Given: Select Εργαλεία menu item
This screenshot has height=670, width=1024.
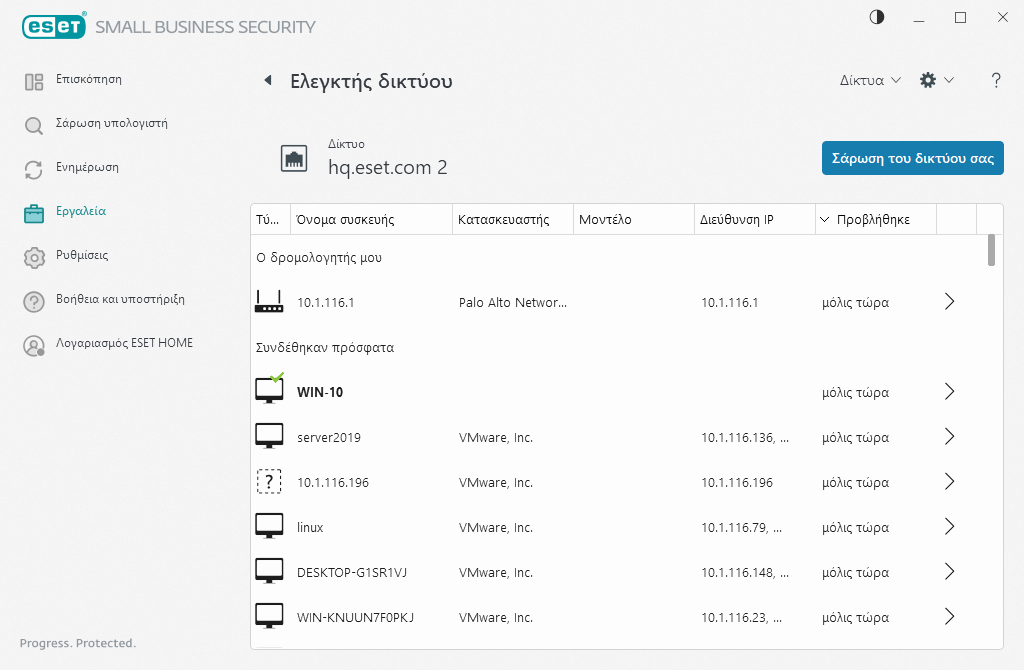Looking at the screenshot, I should [81, 211].
